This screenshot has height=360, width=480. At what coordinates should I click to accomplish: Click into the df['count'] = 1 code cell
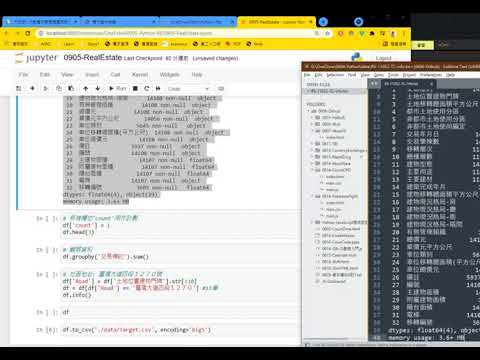click(x=180, y=225)
